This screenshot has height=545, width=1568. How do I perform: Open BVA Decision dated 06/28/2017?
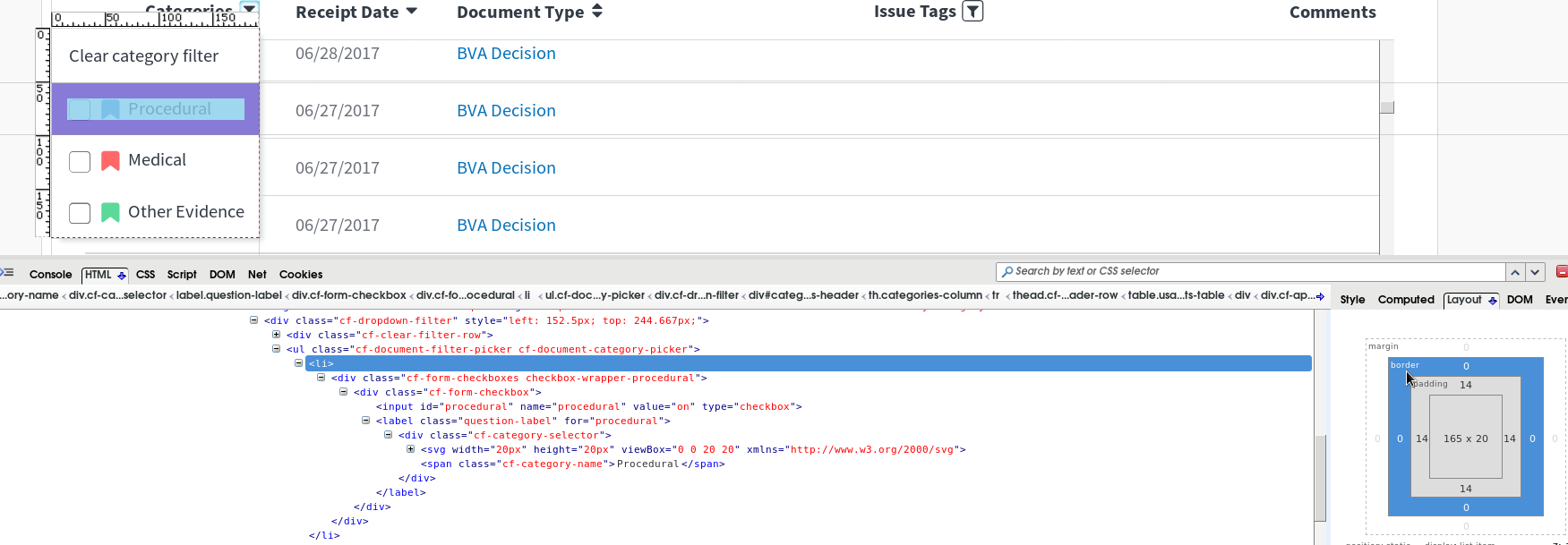tap(506, 54)
